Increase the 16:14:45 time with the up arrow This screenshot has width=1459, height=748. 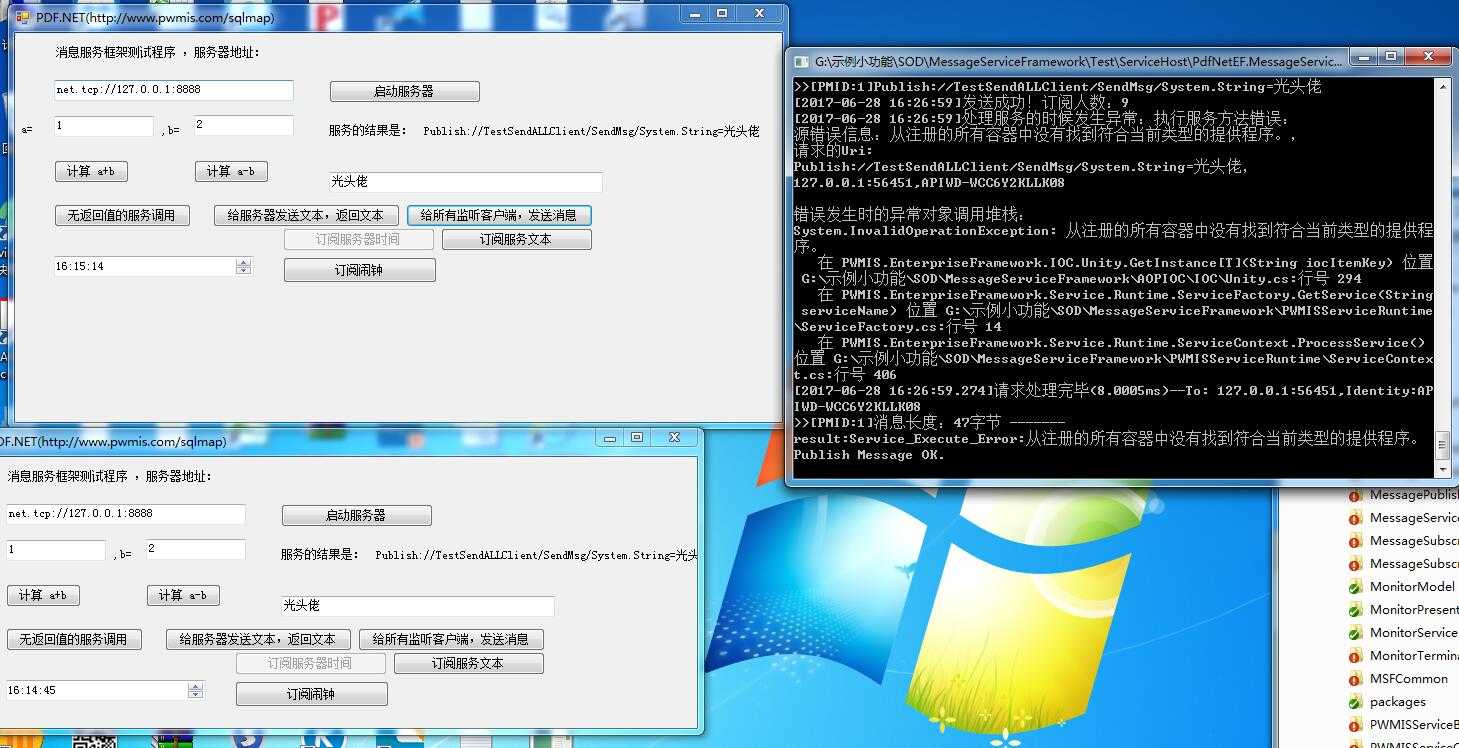coord(195,687)
